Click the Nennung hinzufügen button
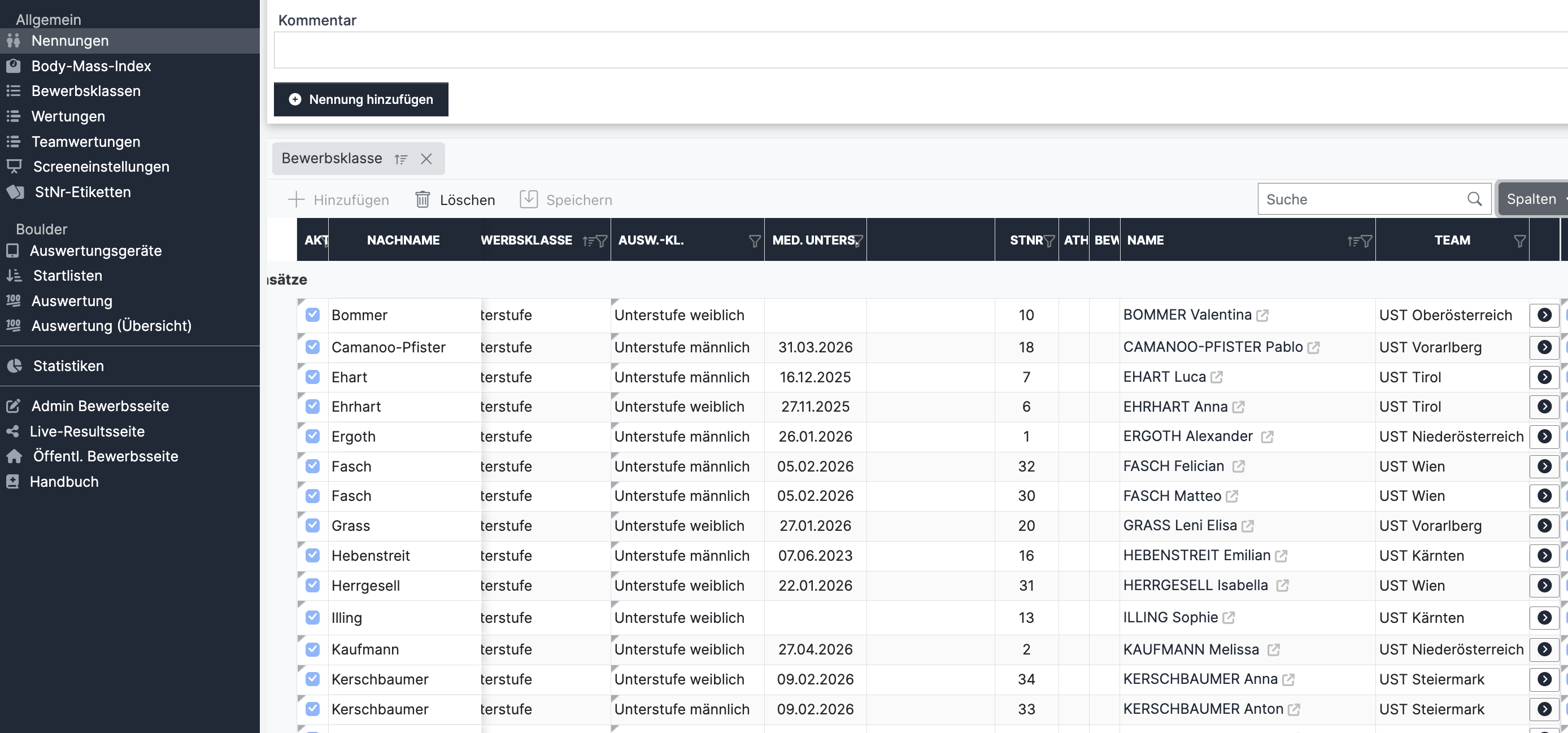 click(361, 99)
